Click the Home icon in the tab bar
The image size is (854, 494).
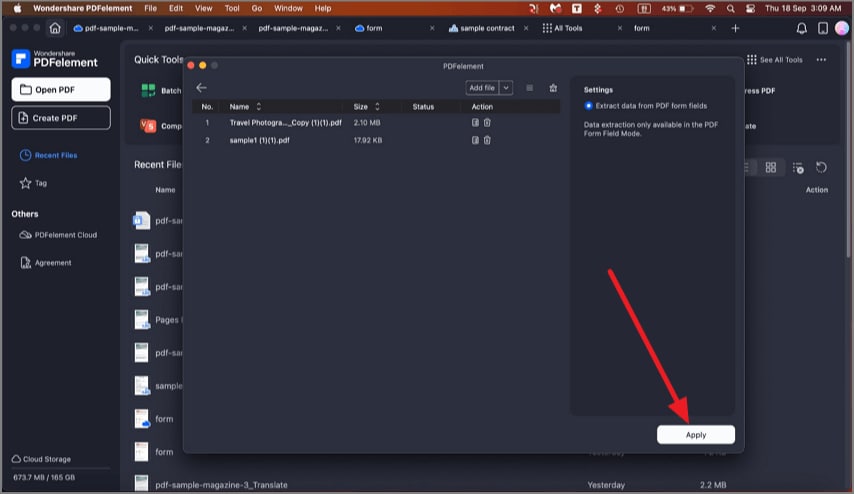55,28
